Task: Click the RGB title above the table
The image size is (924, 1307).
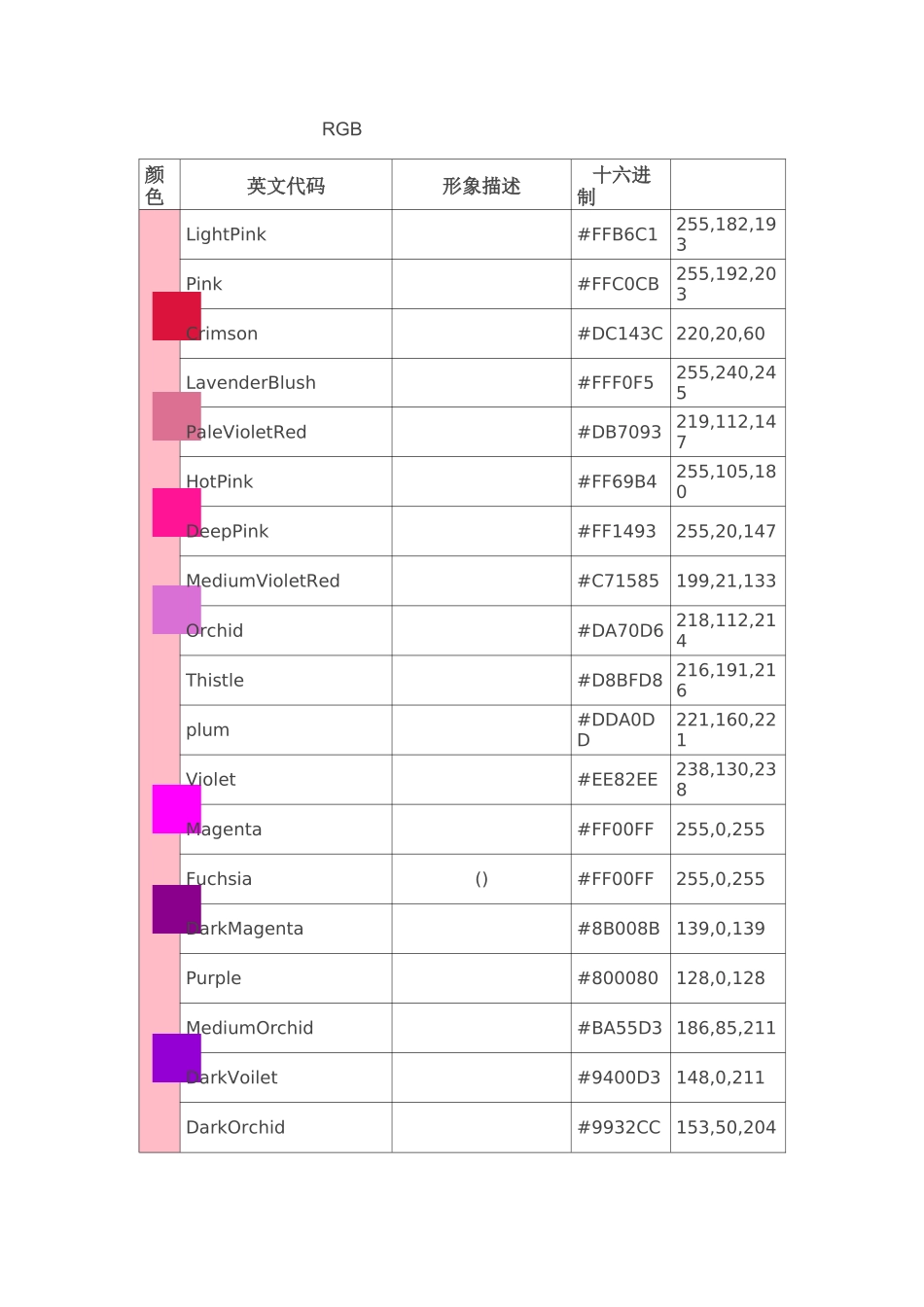Action: pos(341,129)
